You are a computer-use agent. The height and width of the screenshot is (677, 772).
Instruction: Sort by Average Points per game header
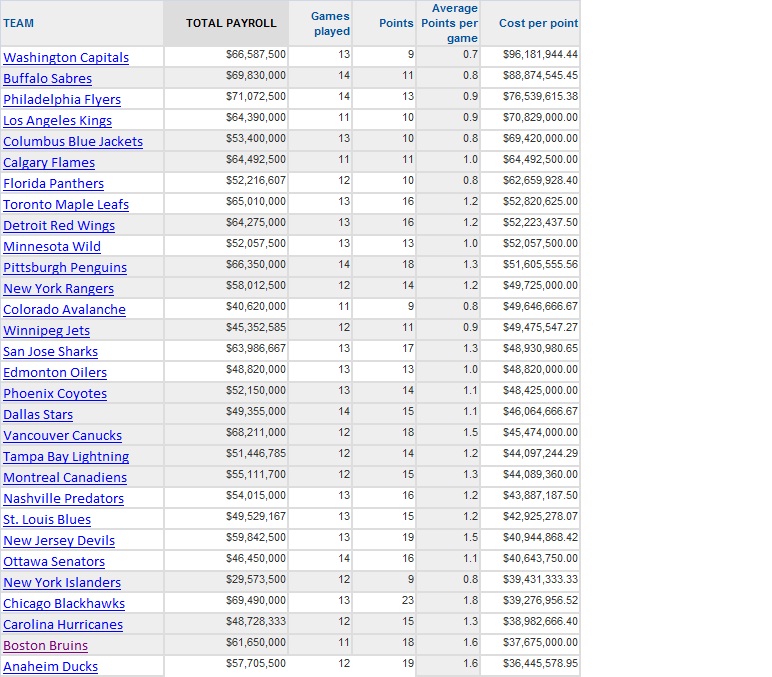[x=450, y=23]
